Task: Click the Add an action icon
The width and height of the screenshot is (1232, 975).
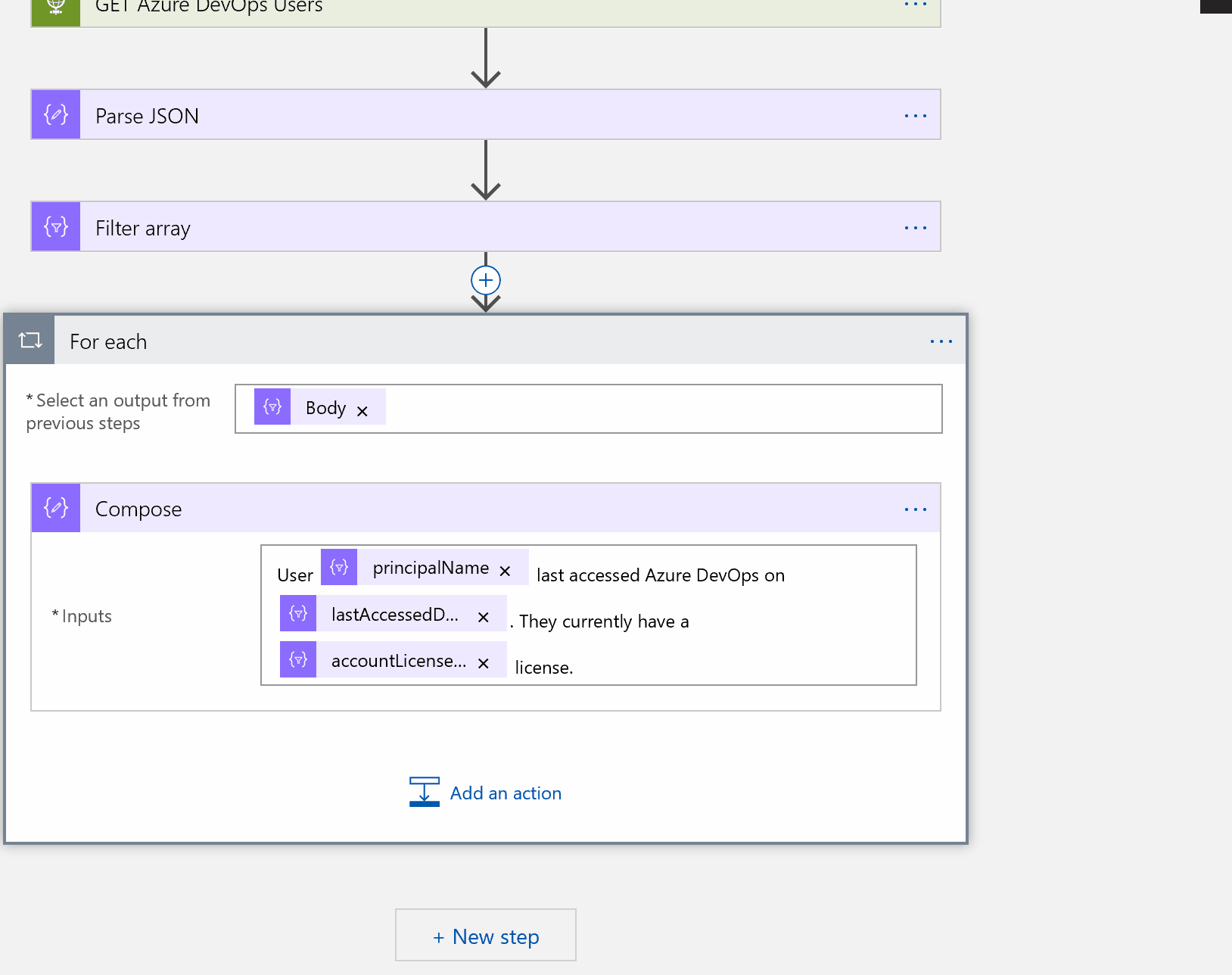Action: (425, 792)
